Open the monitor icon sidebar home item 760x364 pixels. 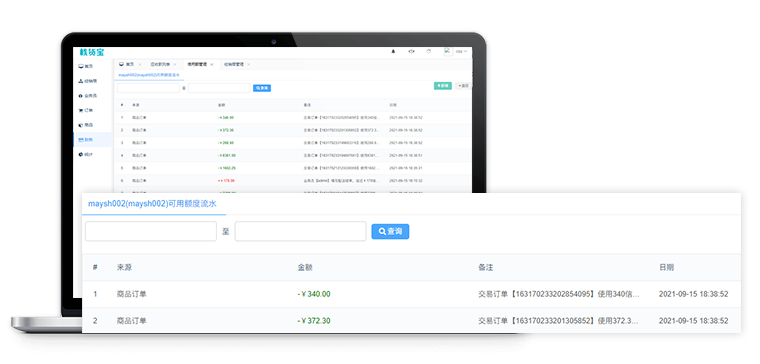(85, 66)
